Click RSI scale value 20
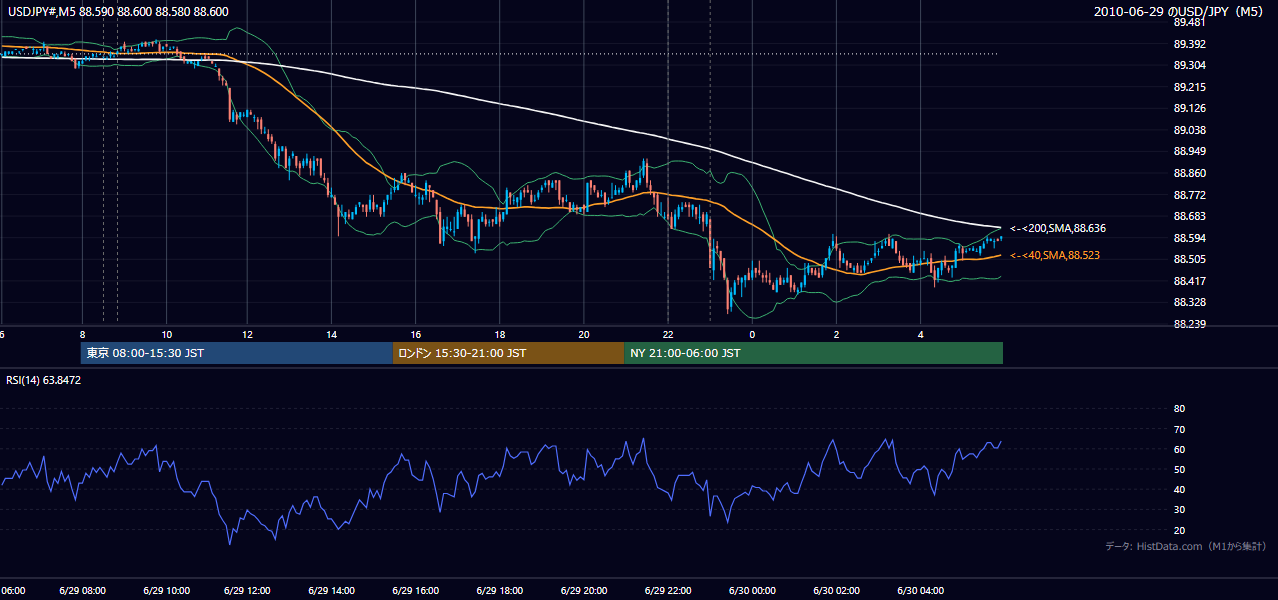This screenshot has width=1278, height=600. (x=1179, y=531)
